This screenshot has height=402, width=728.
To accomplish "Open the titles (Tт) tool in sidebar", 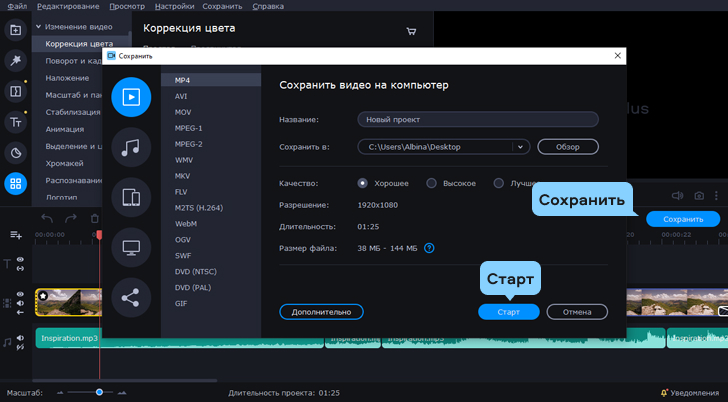I will 16,122.
